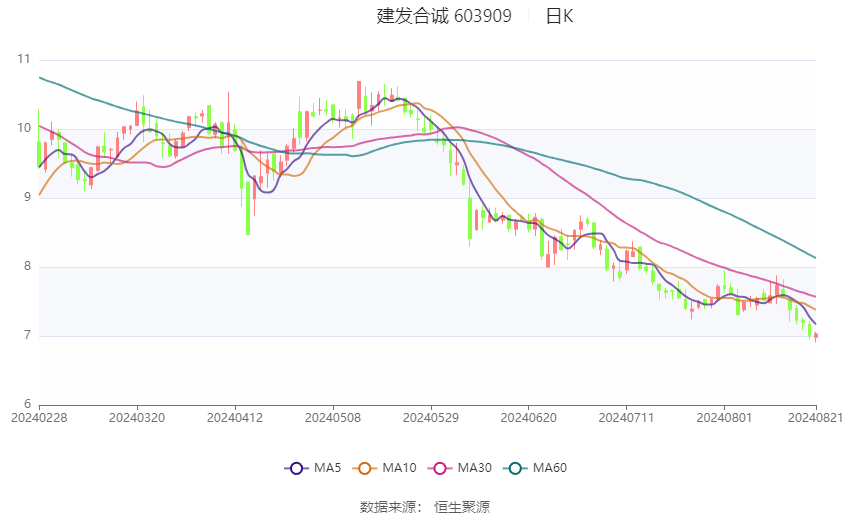Image resolution: width=850 pixels, height=517 pixels.
Task: Click the data source text 恒生聚源
Action: click(462, 507)
